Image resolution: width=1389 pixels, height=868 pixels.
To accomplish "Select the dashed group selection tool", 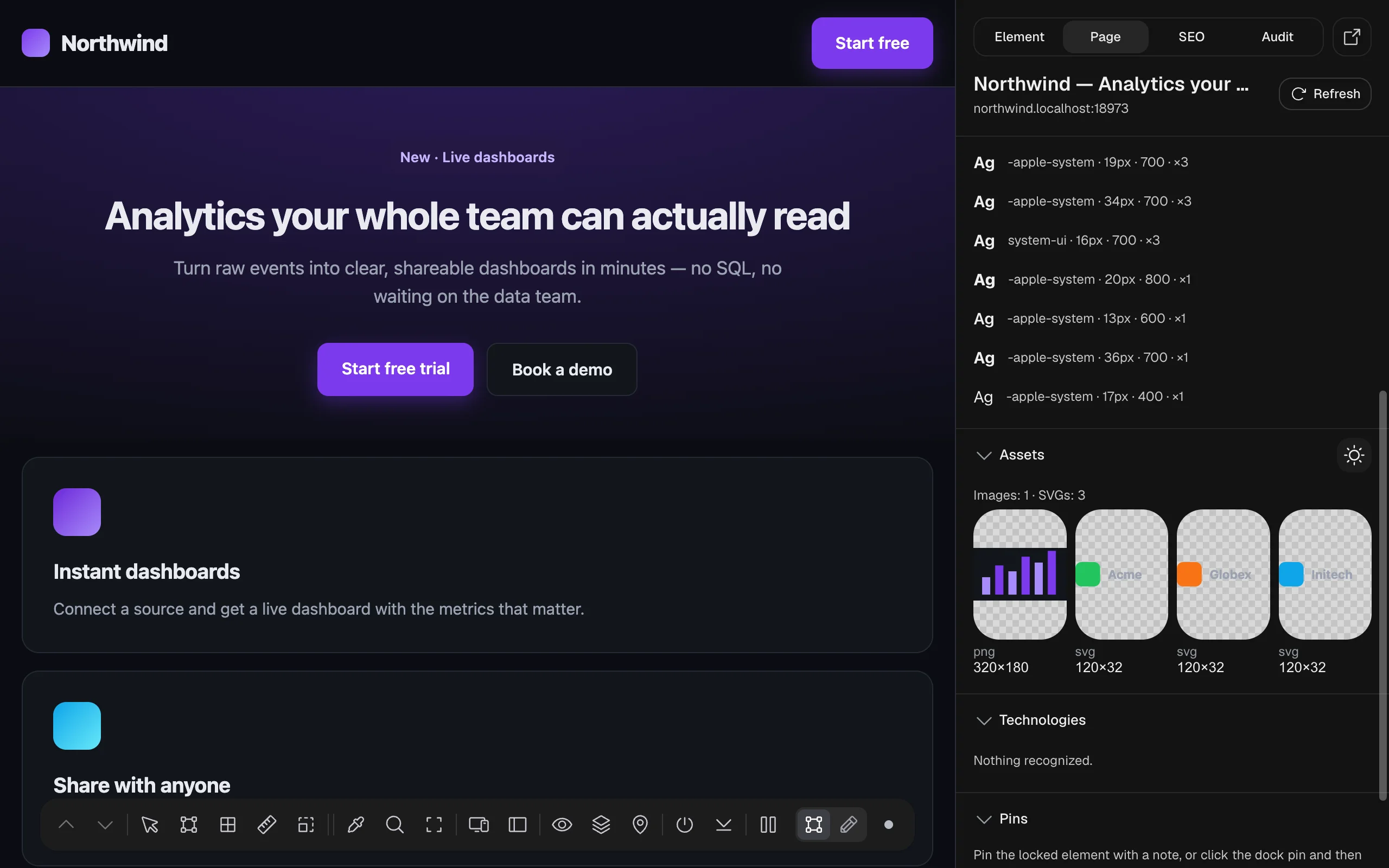I will [x=306, y=825].
